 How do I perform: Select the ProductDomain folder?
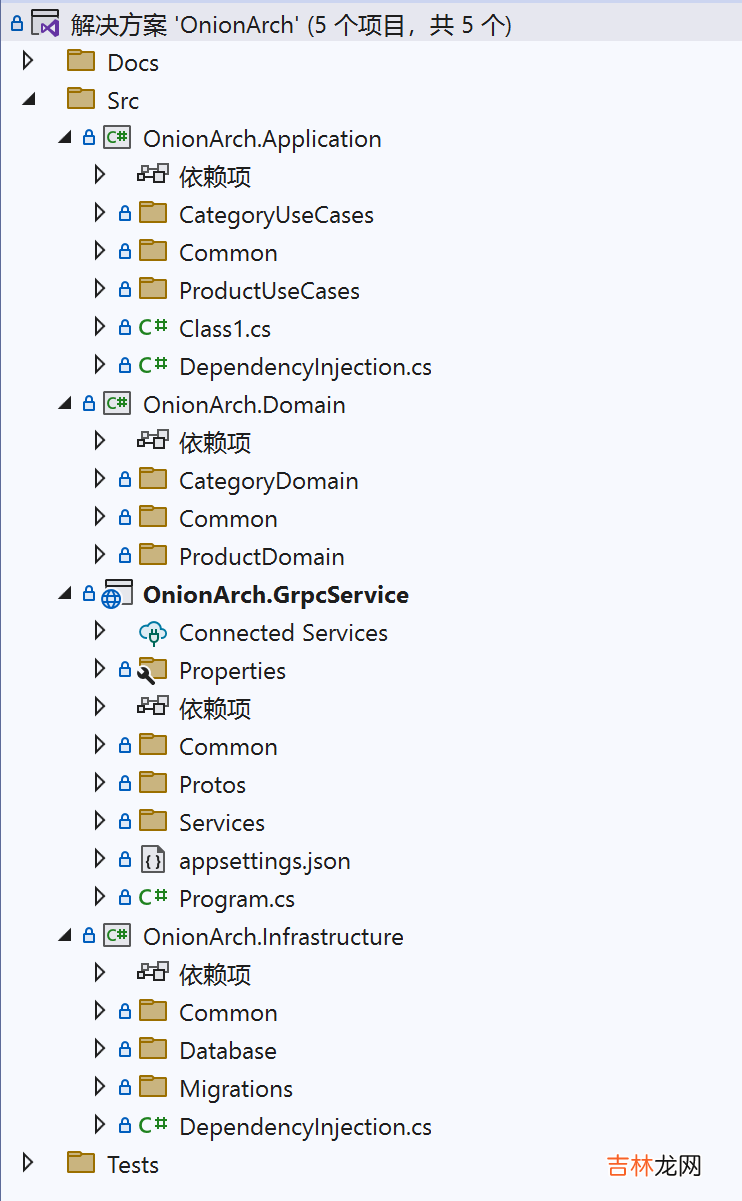click(x=261, y=557)
